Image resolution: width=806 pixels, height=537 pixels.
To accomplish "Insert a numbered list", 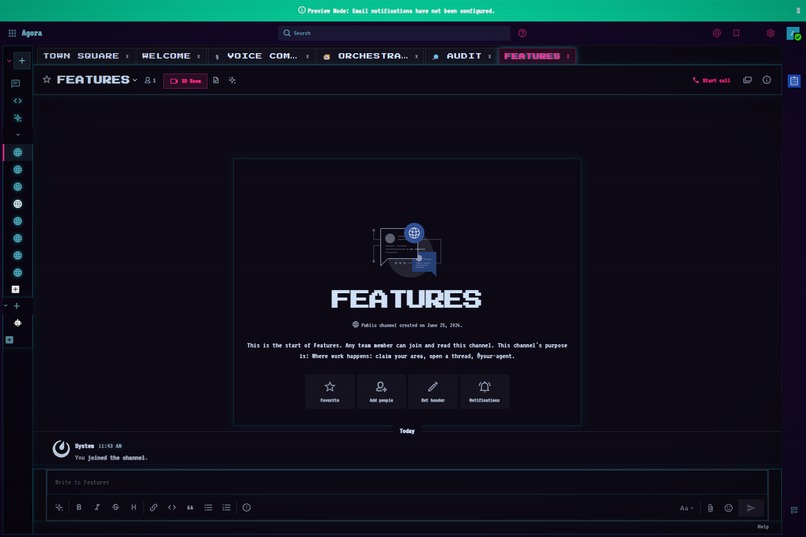I will point(226,507).
